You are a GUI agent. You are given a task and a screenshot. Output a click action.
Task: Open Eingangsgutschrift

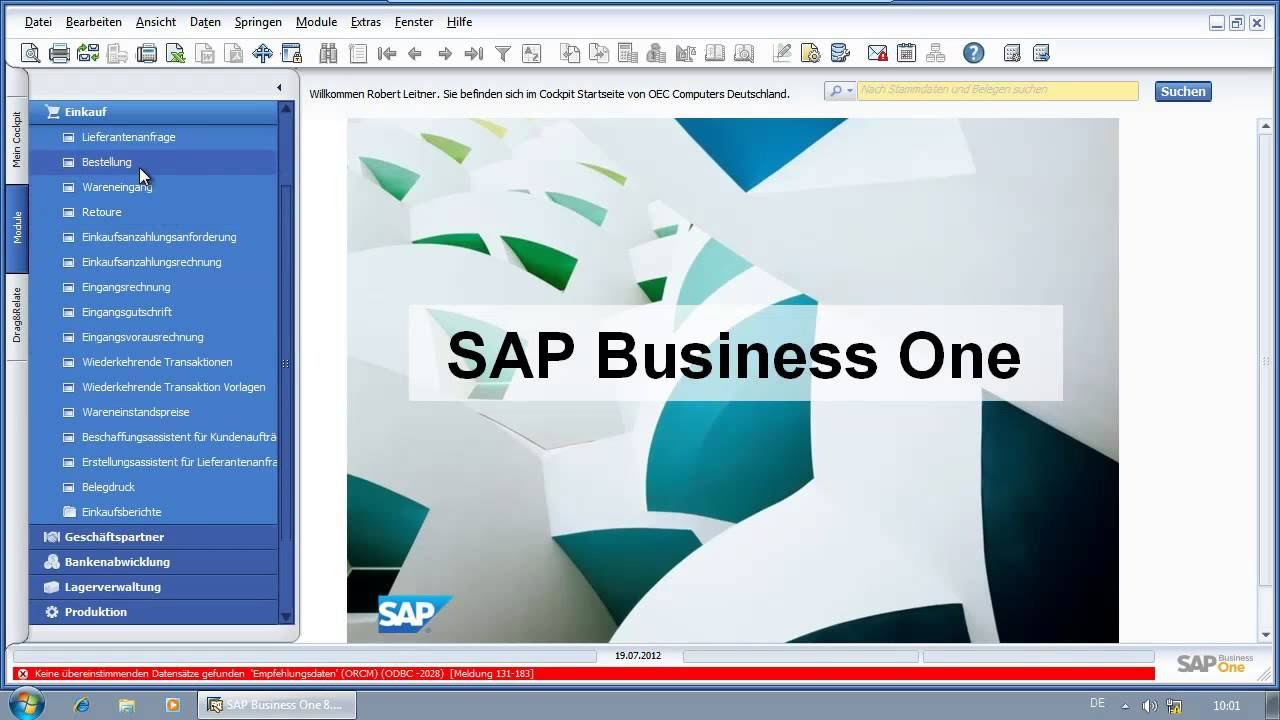(x=127, y=312)
